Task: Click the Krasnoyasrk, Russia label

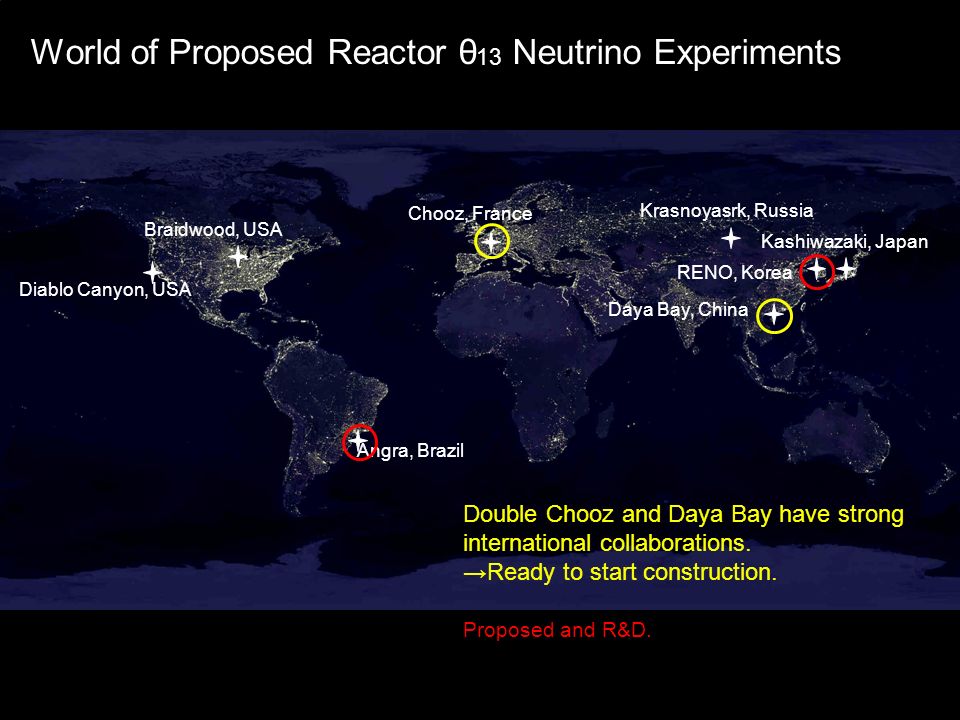Action: coord(726,211)
